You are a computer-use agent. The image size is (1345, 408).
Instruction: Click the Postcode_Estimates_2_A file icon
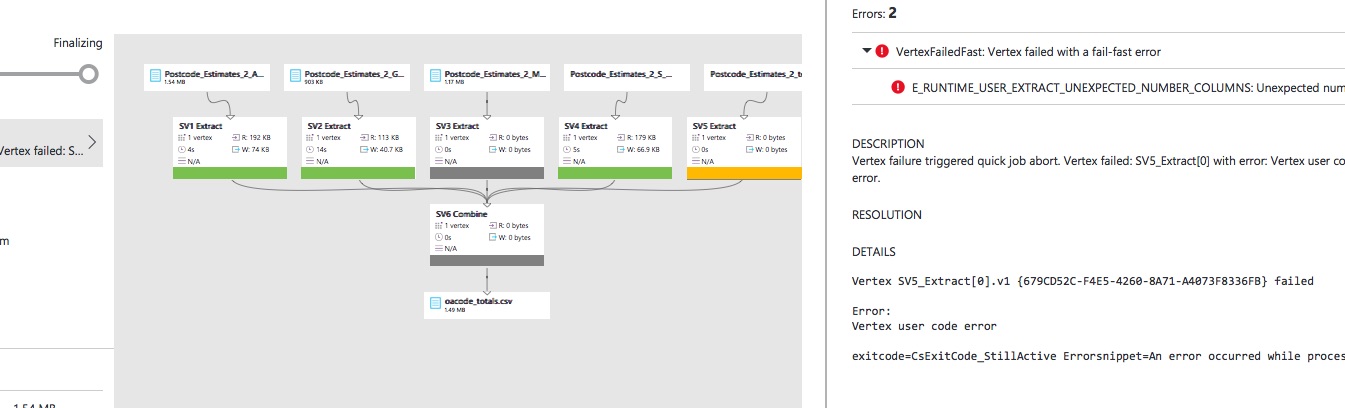coord(155,76)
